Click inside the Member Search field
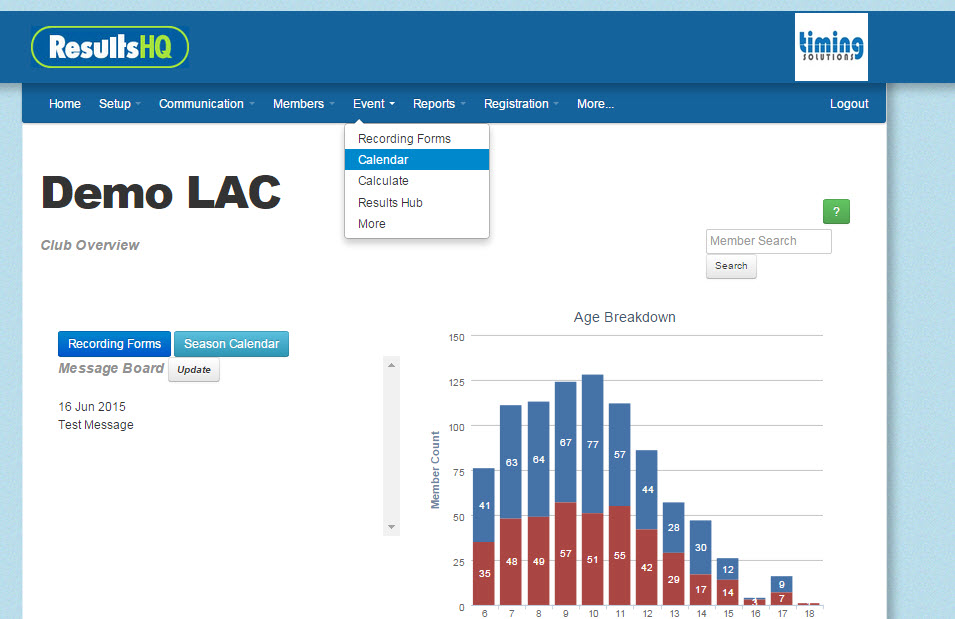 [768, 241]
